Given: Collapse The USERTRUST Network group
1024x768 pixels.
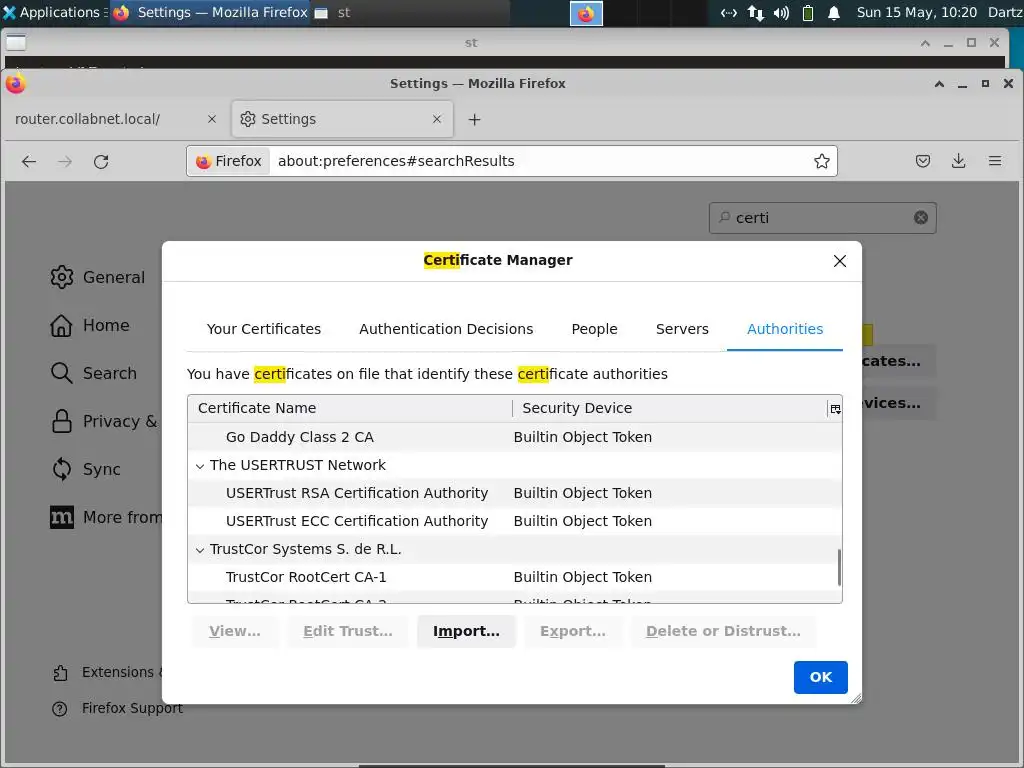Looking at the screenshot, I should click(200, 466).
